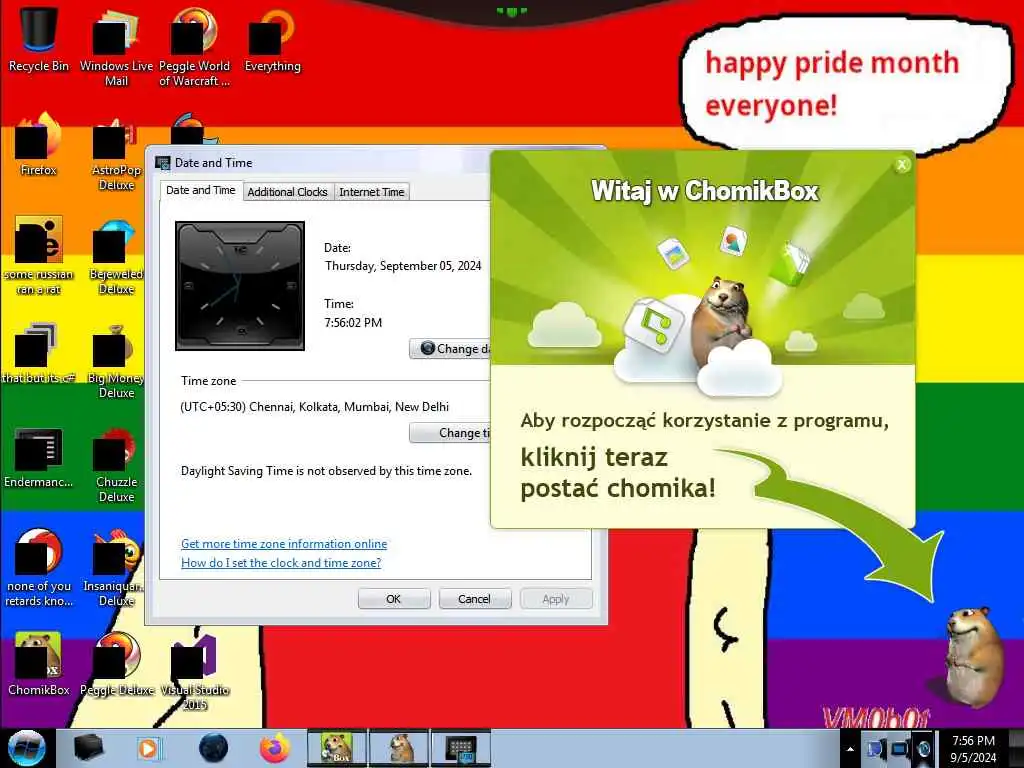The height and width of the screenshot is (768, 1024).
Task: Click the black box taskbar icon
Action: pyautogui.click(x=88, y=748)
